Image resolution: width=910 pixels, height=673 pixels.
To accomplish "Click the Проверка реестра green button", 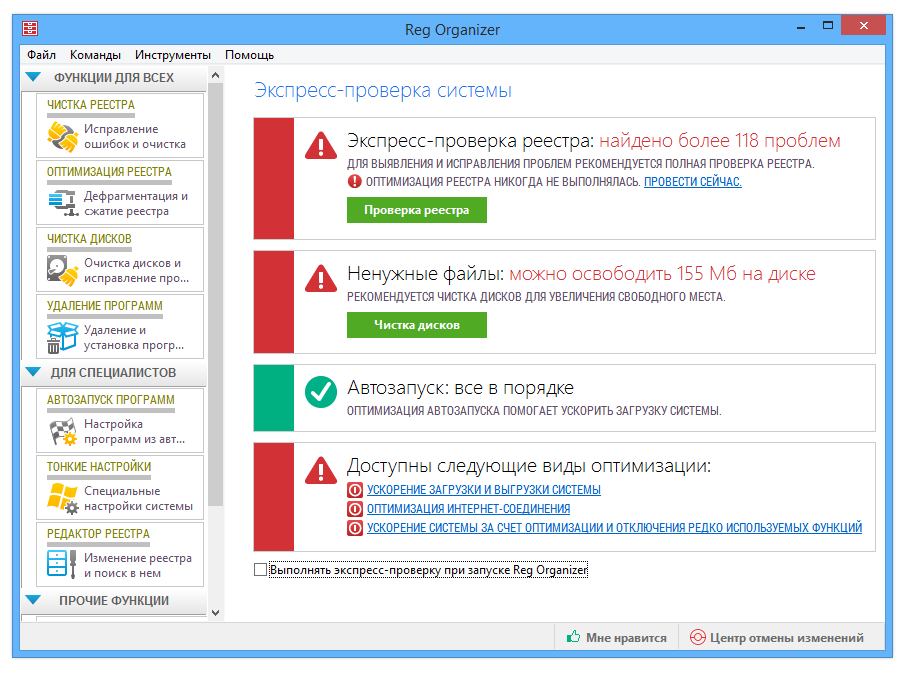I will (417, 210).
